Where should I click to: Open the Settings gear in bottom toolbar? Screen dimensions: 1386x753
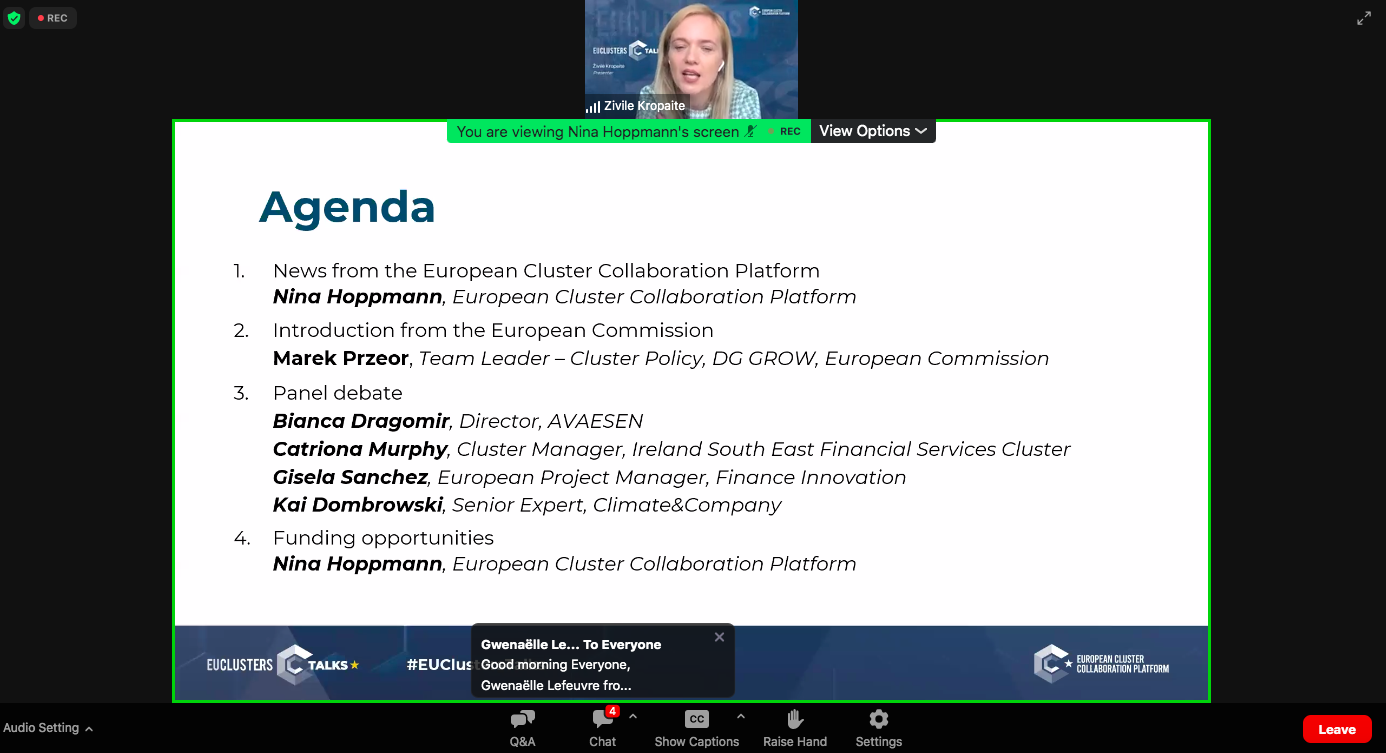(x=878, y=727)
